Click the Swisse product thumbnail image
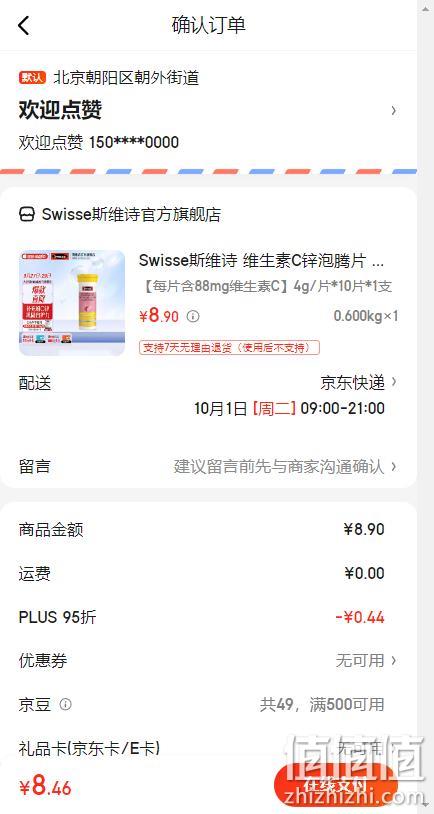 72,303
